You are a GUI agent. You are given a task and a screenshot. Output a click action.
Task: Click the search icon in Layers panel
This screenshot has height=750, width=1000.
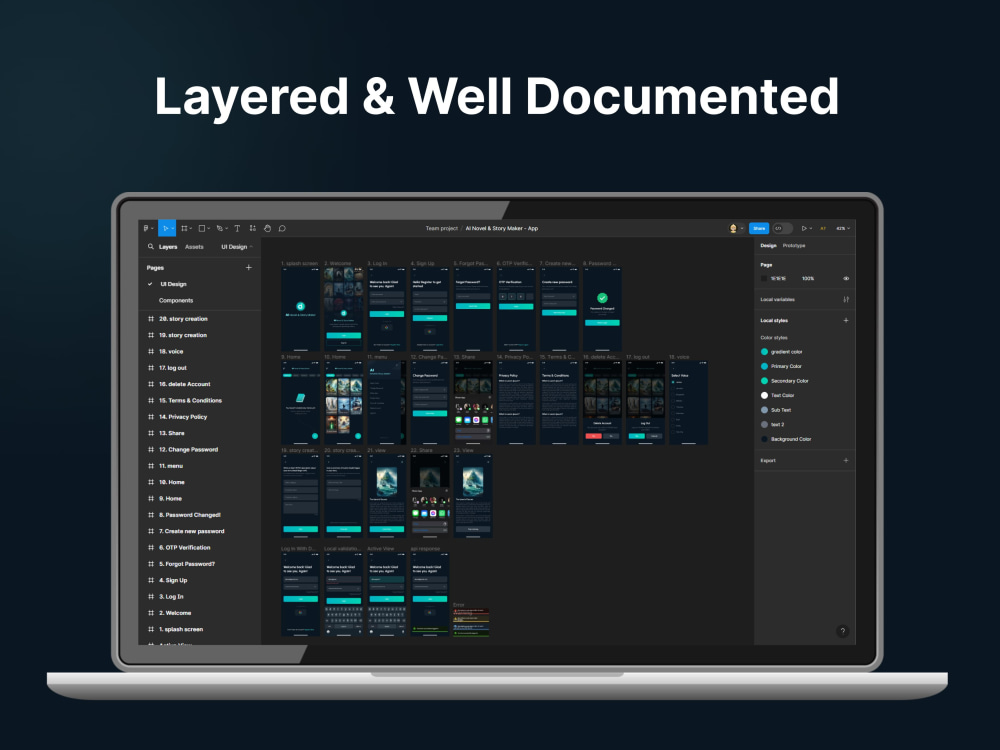[151, 246]
